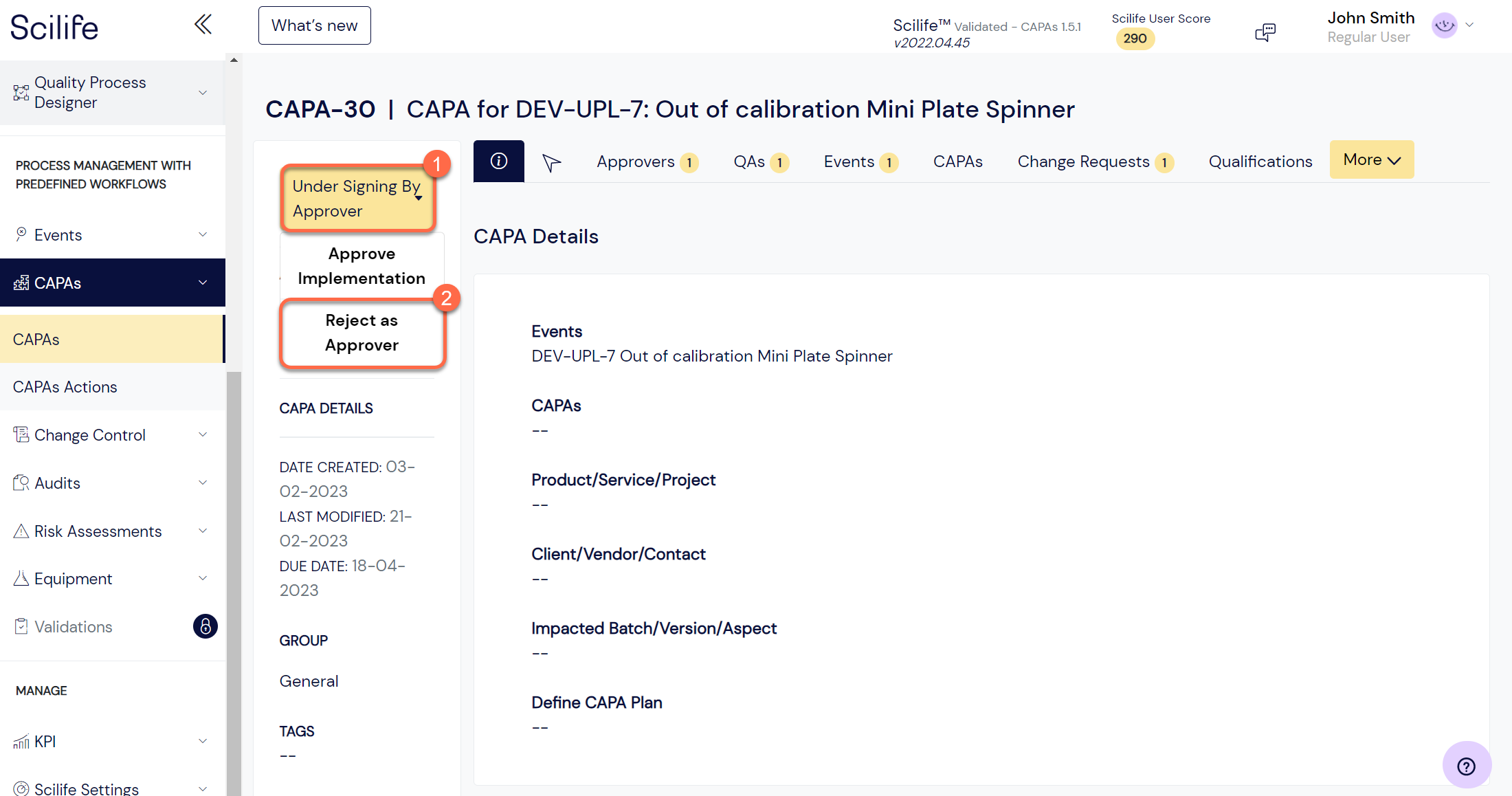1512x796 pixels.
Task: Expand the Scilife Settings chevron
Action: 203,788
